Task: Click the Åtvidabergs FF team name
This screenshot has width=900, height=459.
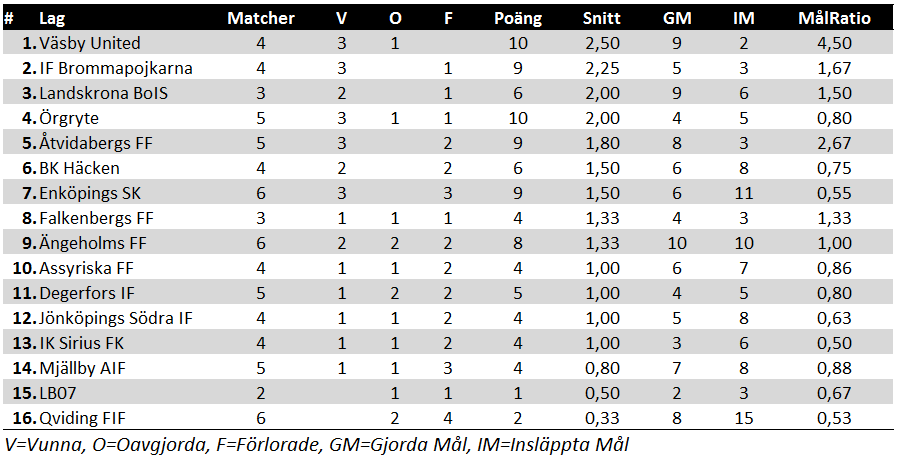Action: tap(95, 143)
